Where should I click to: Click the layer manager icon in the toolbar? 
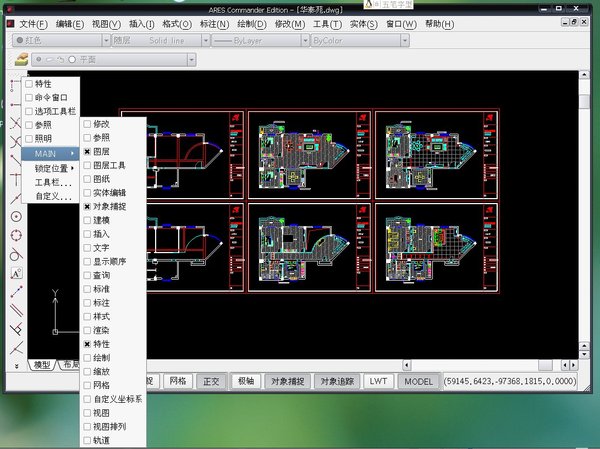[x=18, y=60]
